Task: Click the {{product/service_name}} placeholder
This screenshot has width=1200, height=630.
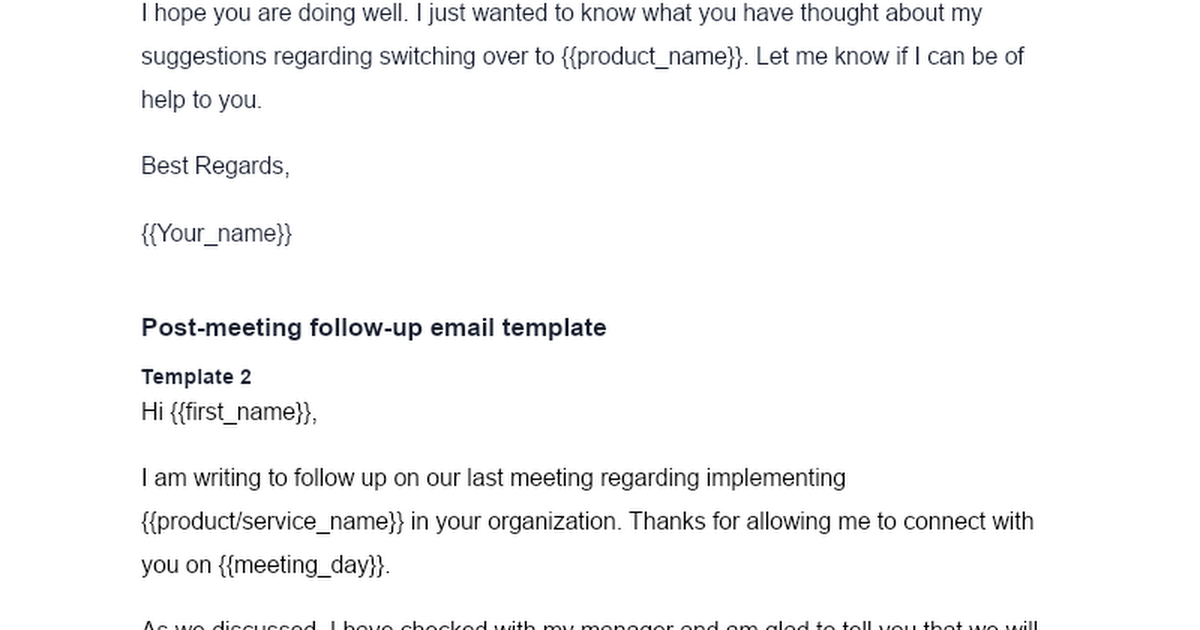Action: [x=273, y=522]
